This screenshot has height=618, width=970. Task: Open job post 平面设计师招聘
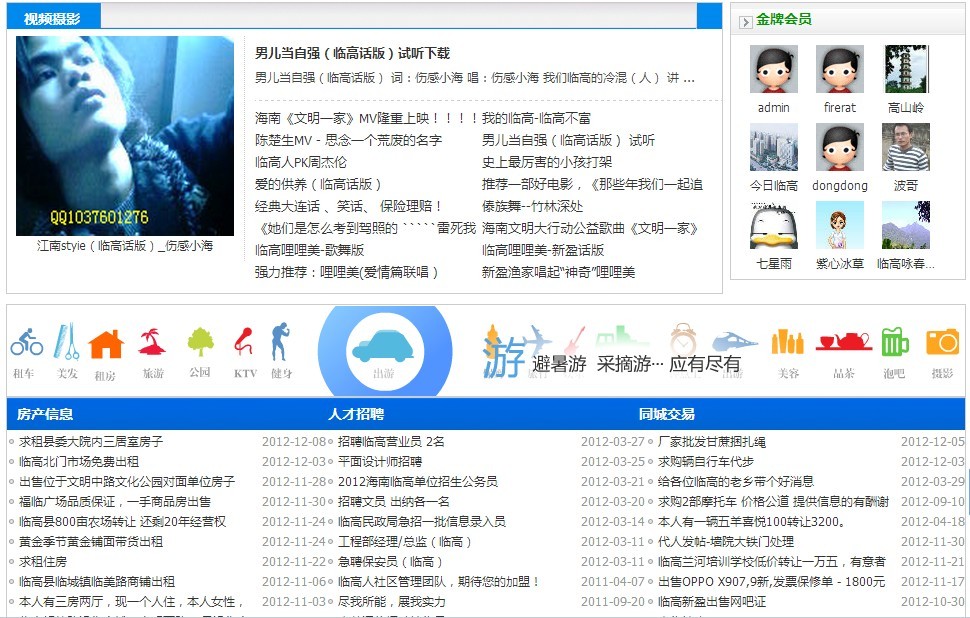pos(380,461)
